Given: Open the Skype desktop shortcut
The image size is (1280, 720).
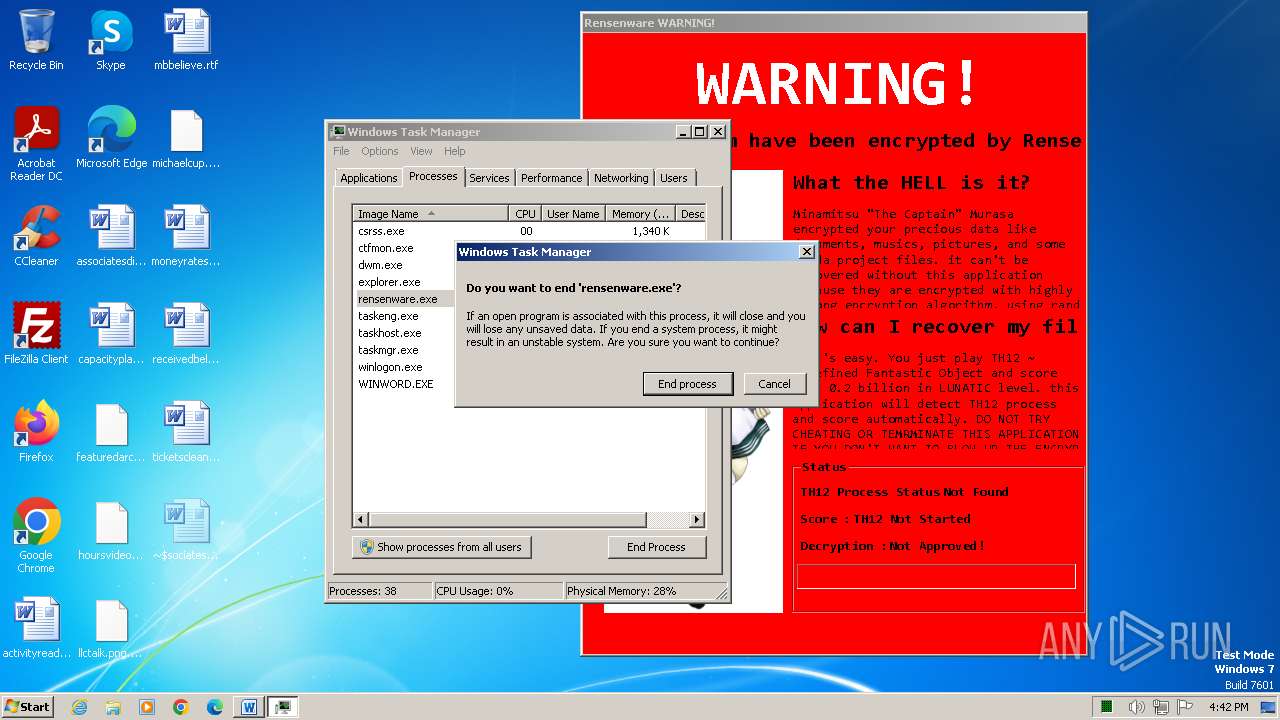Looking at the screenshot, I should 110,40.
